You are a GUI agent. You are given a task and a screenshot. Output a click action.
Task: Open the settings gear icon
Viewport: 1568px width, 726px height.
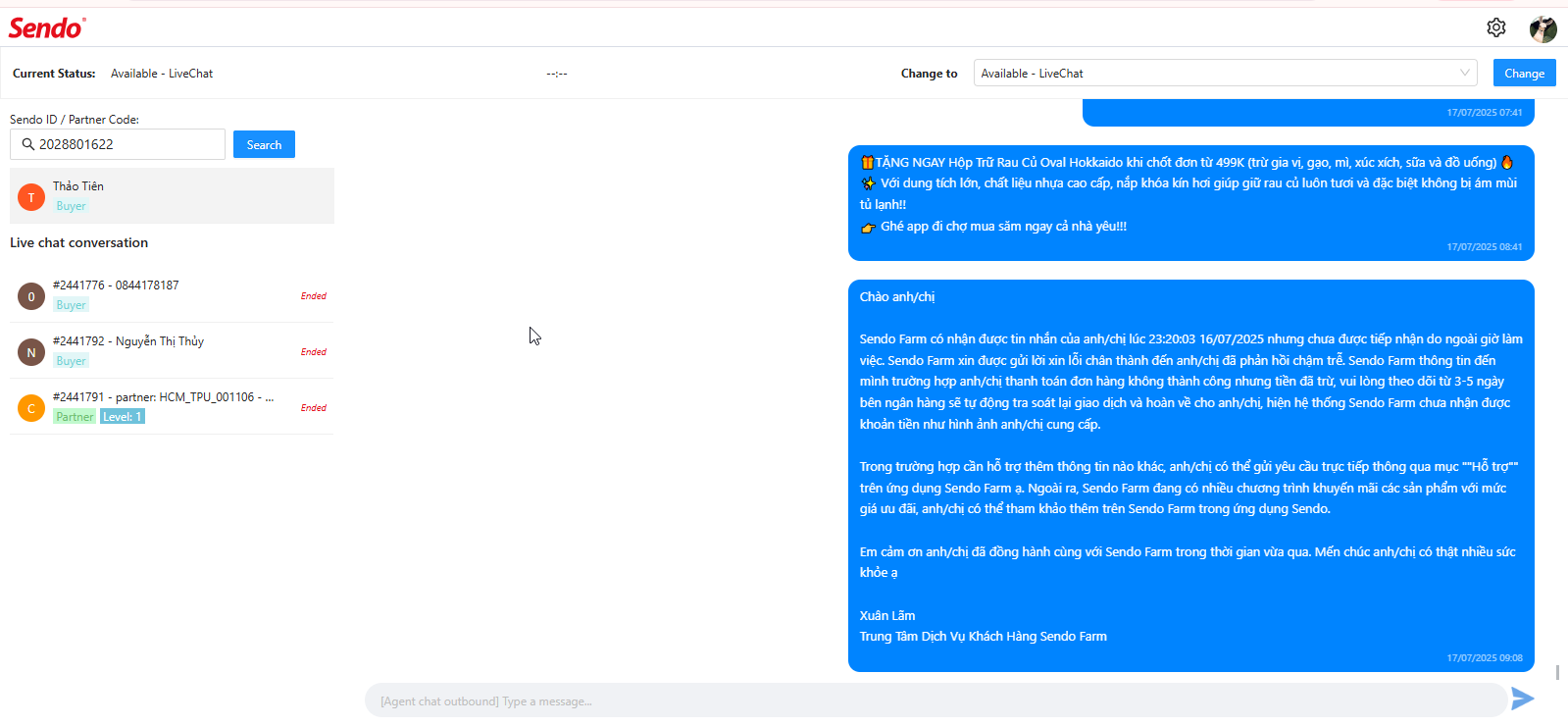(x=1495, y=27)
